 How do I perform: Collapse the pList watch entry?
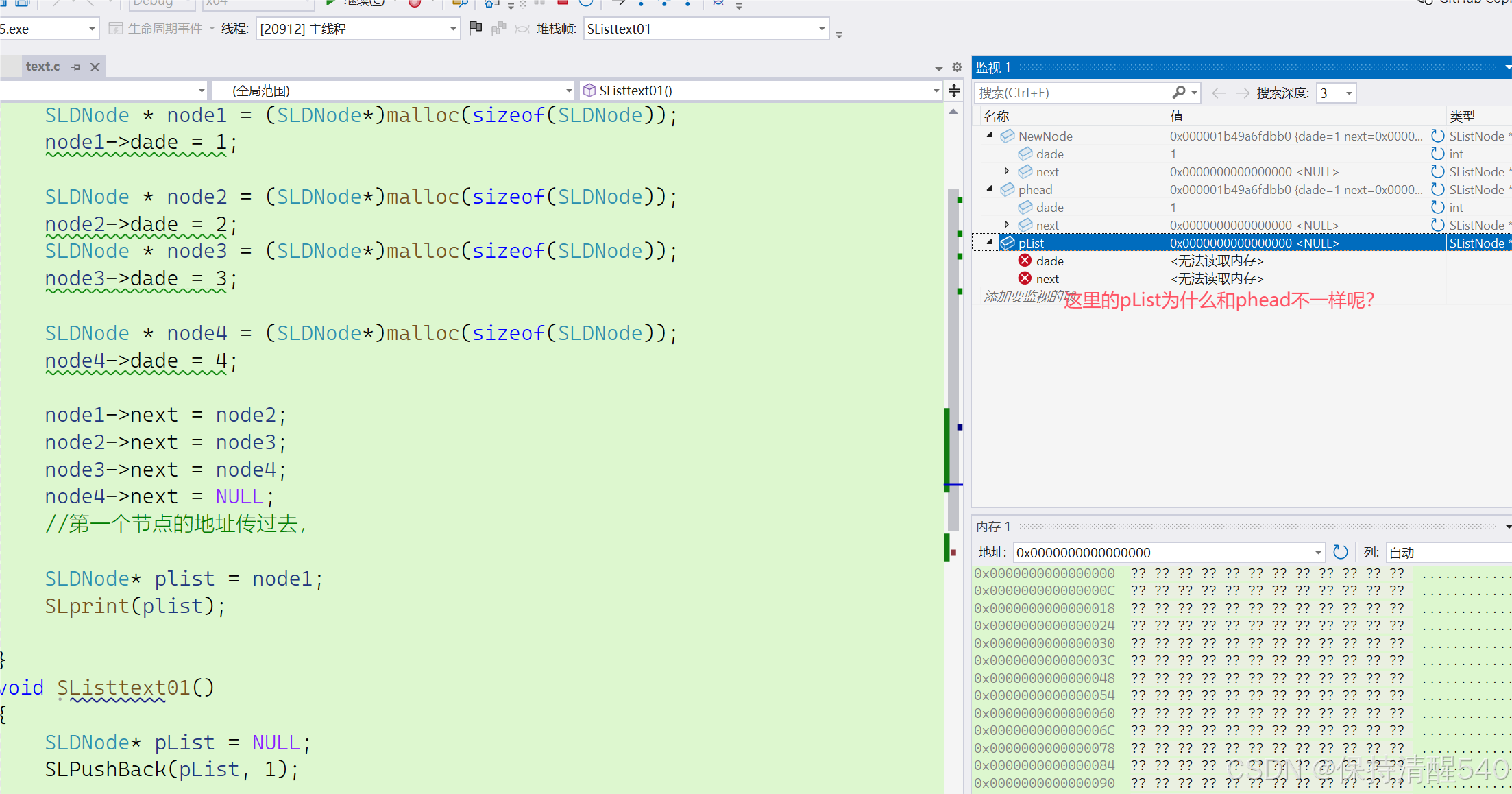pos(990,243)
